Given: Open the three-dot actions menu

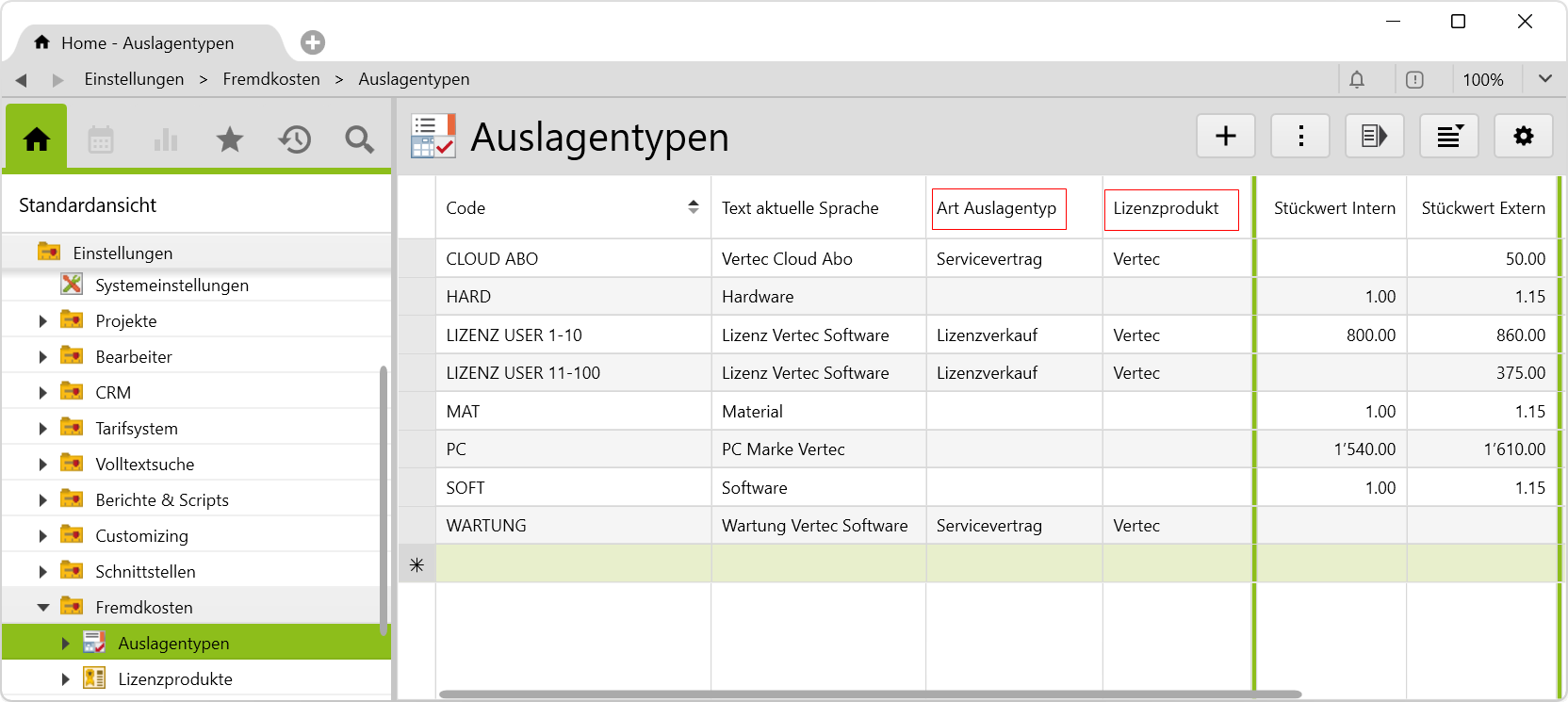Looking at the screenshot, I should click(x=1300, y=136).
